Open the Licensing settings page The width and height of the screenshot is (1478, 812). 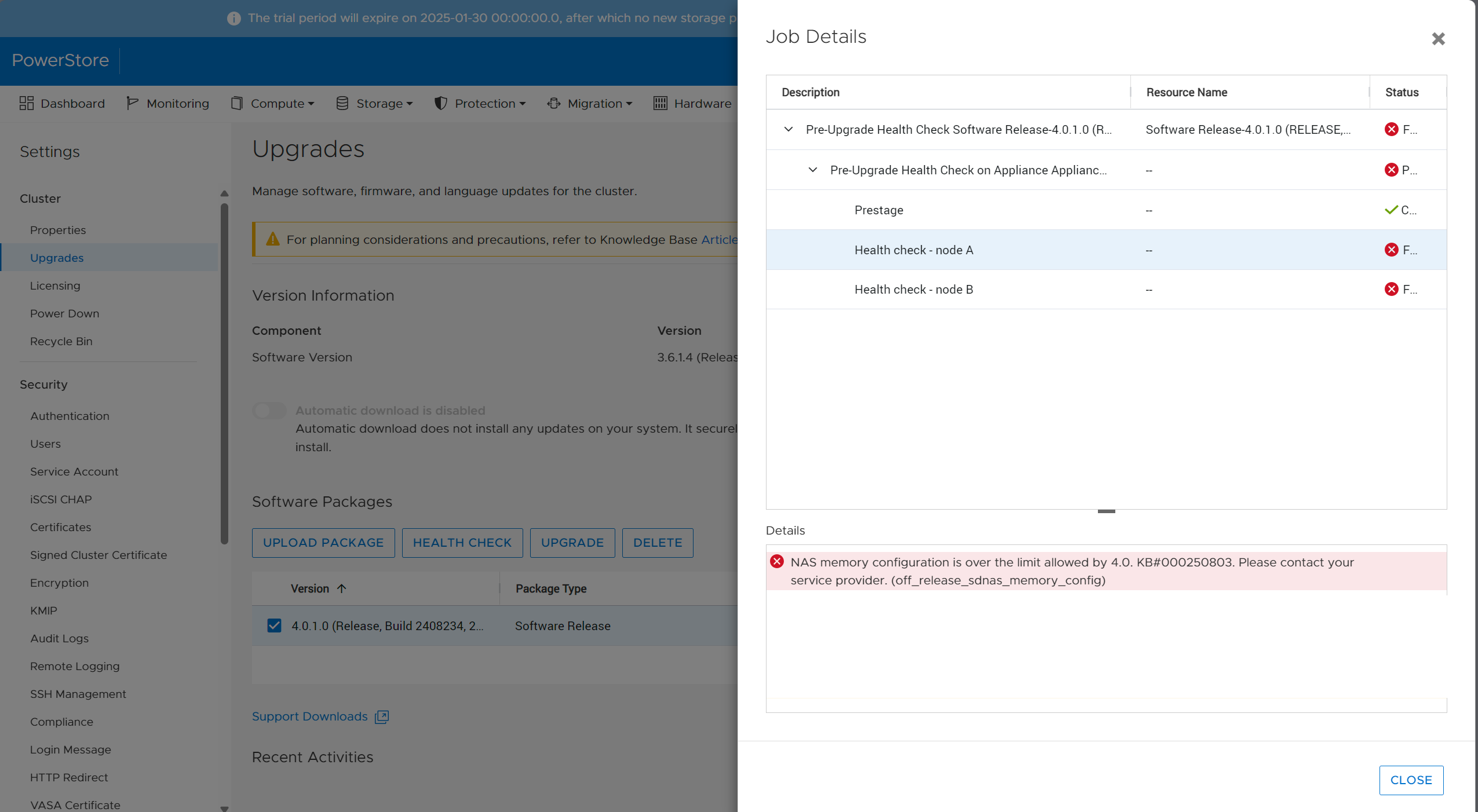pyautogui.click(x=55, y=286)
